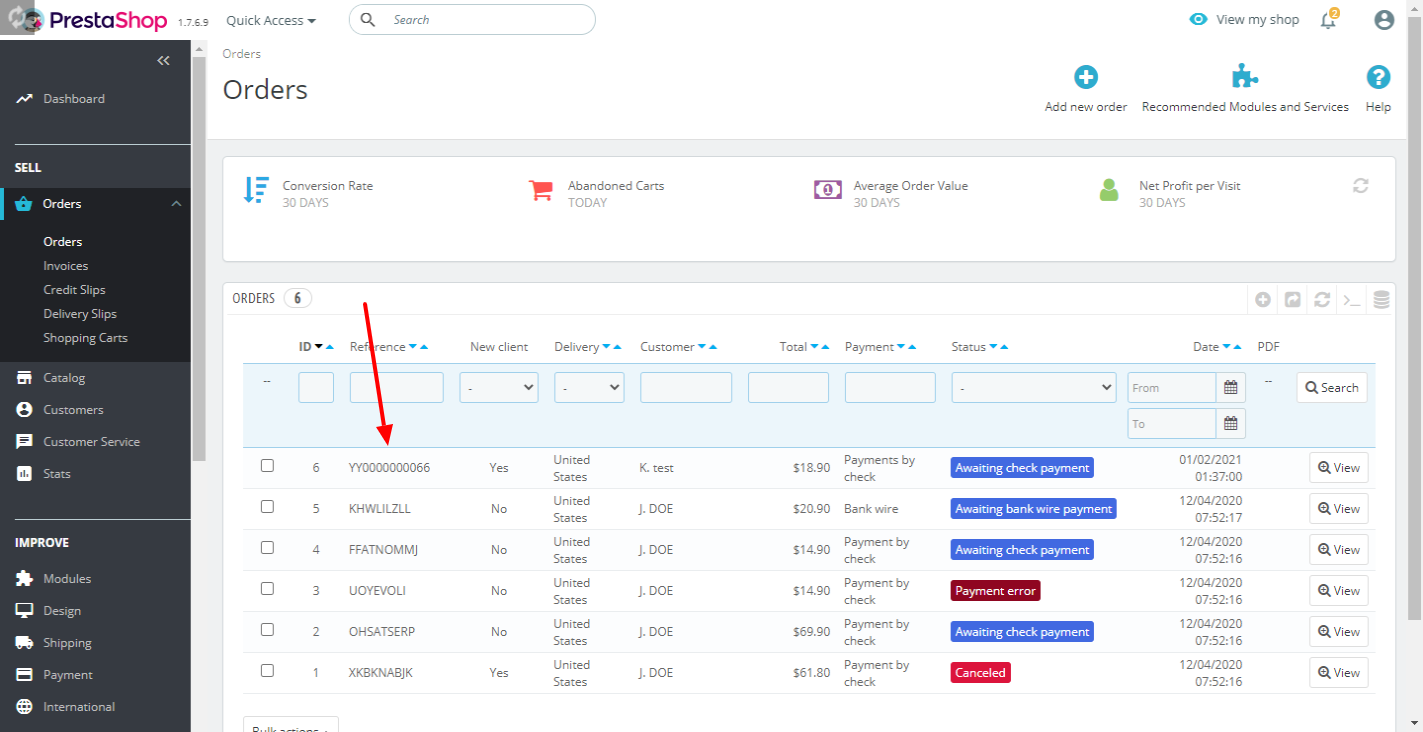Show the SQL query terminal icon

(x=1351, y=299)
